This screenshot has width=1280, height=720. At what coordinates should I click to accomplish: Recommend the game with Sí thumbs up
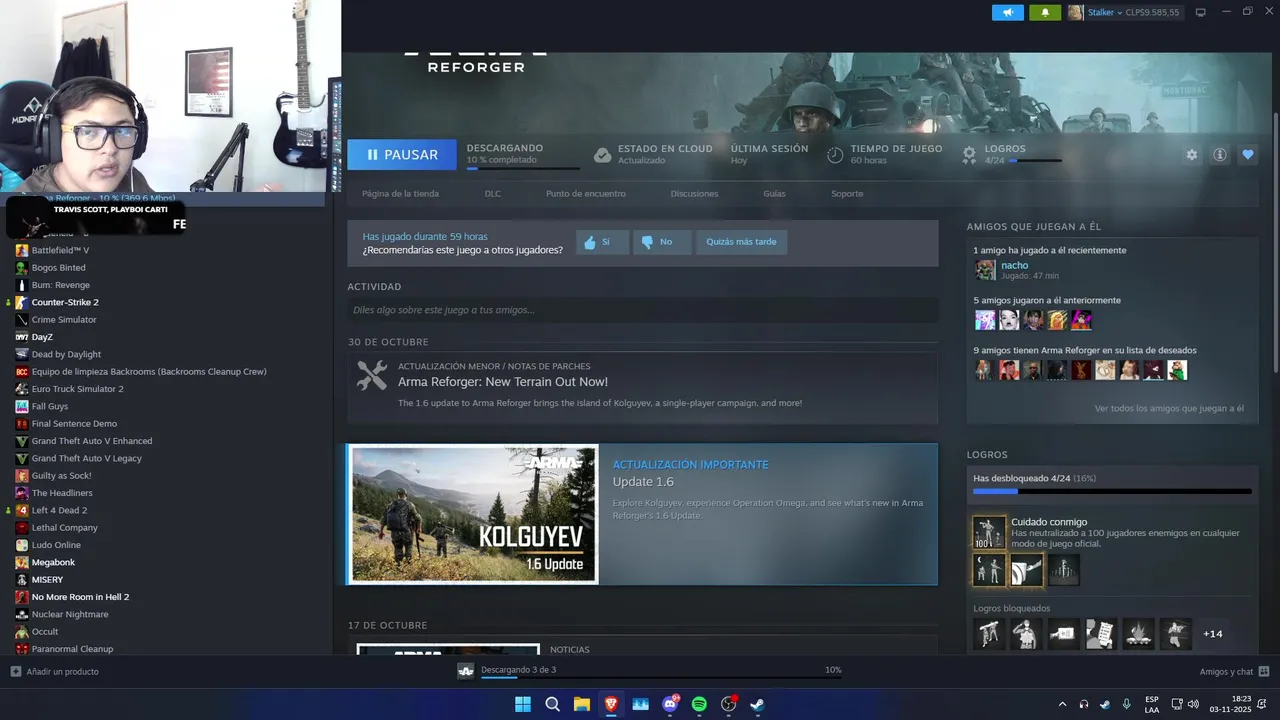[601, 242]
